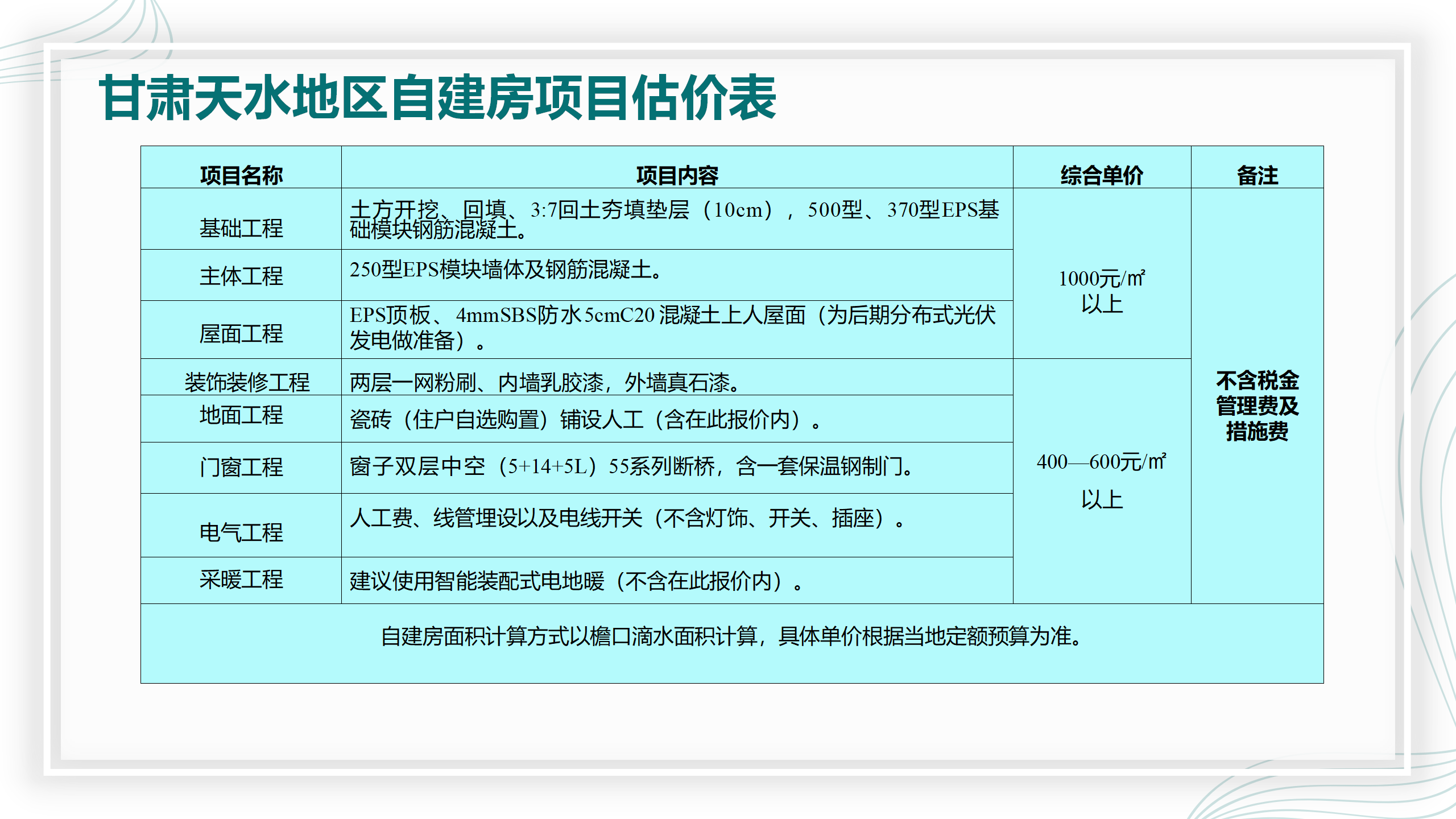Select the 项目内容 header cell

pyautogui.click(x=677, y=175)
